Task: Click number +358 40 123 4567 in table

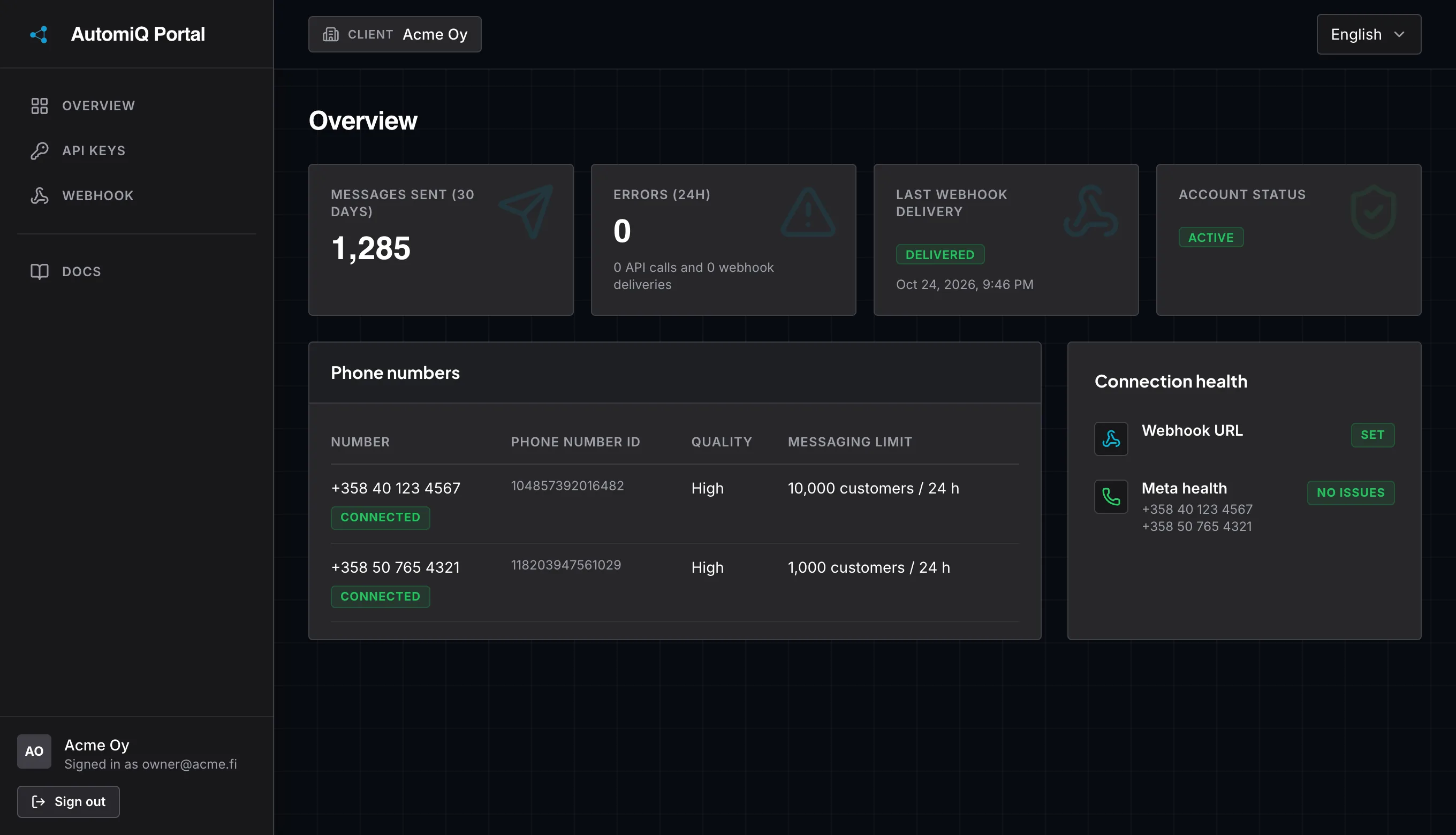Action: point(396,488)
